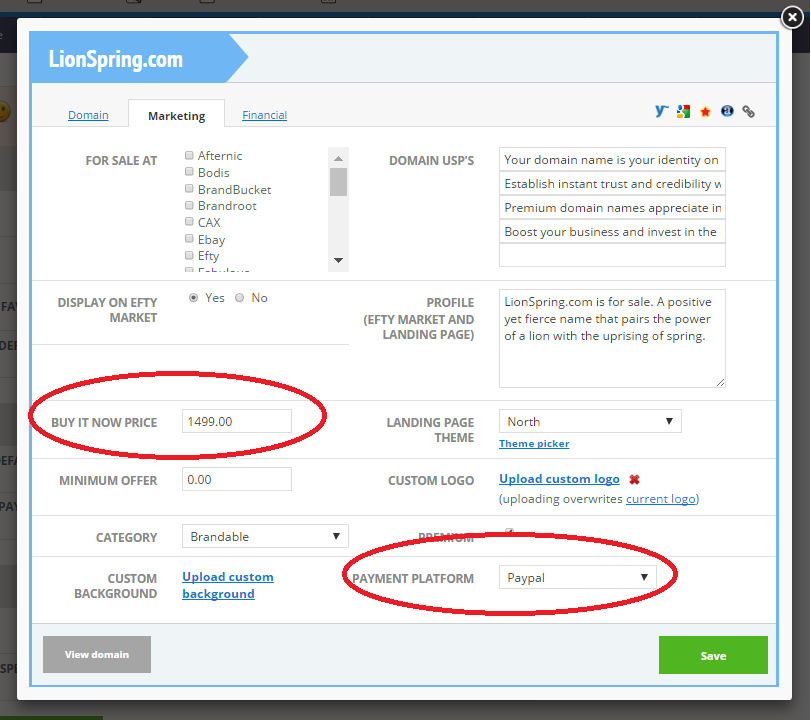Click the green Save button
811x720 pixels.
(x=713, y=655)
